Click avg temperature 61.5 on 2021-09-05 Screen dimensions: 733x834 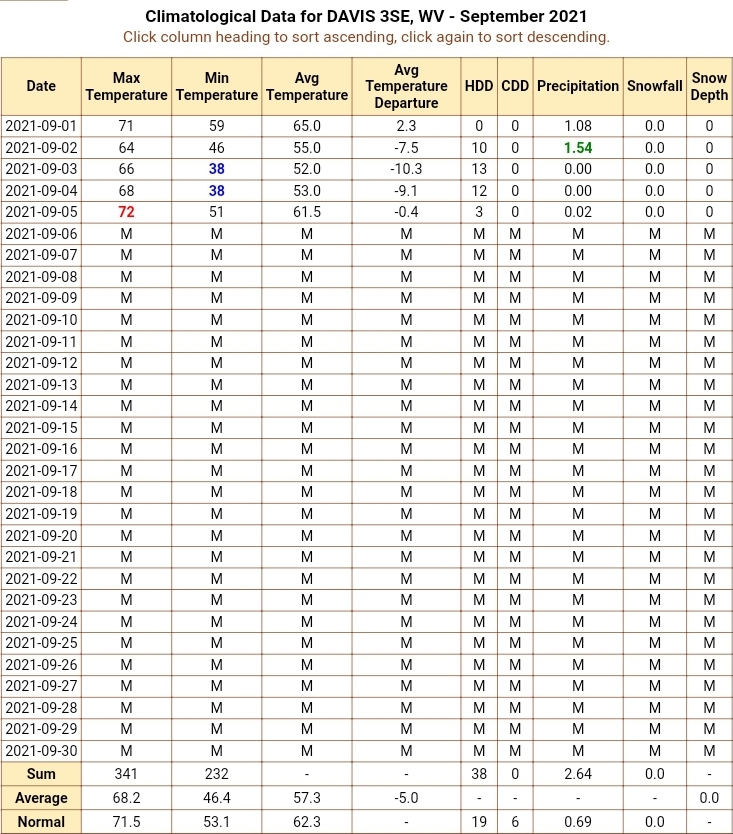click(x=307, y=212)
